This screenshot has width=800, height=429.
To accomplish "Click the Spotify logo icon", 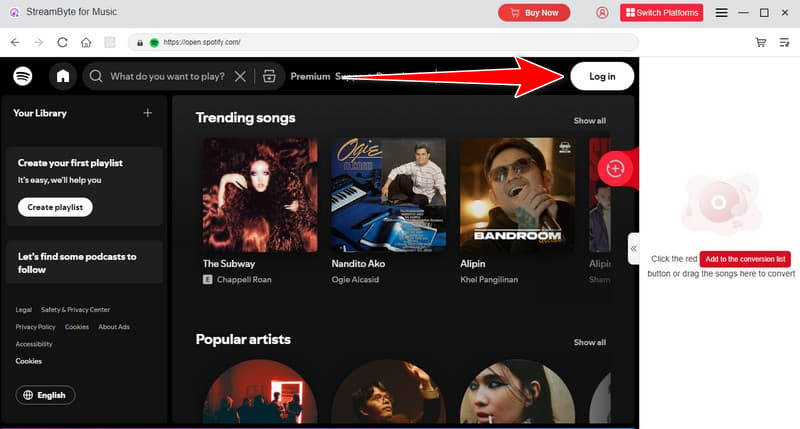I will click(23, 76).
